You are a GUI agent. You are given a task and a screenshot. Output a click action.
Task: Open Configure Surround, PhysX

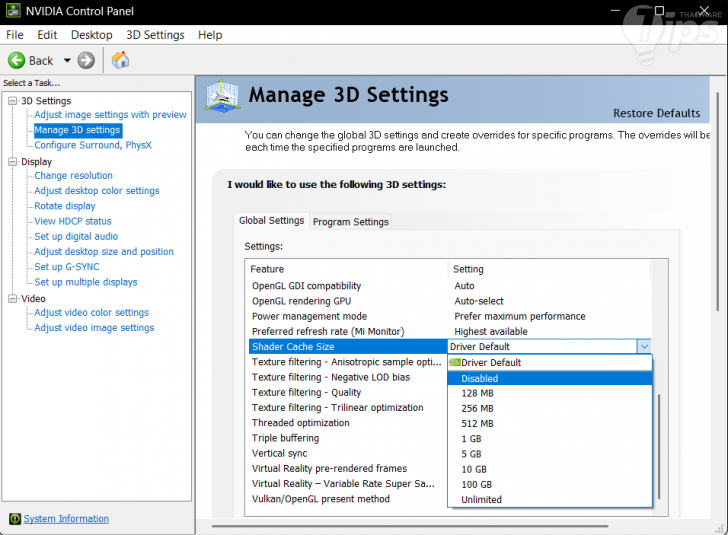point(93,145)
